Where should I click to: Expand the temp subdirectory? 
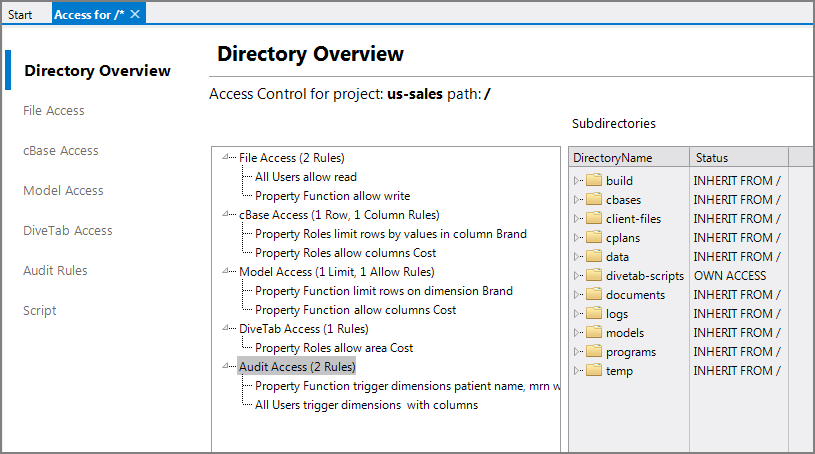(576, 370)
